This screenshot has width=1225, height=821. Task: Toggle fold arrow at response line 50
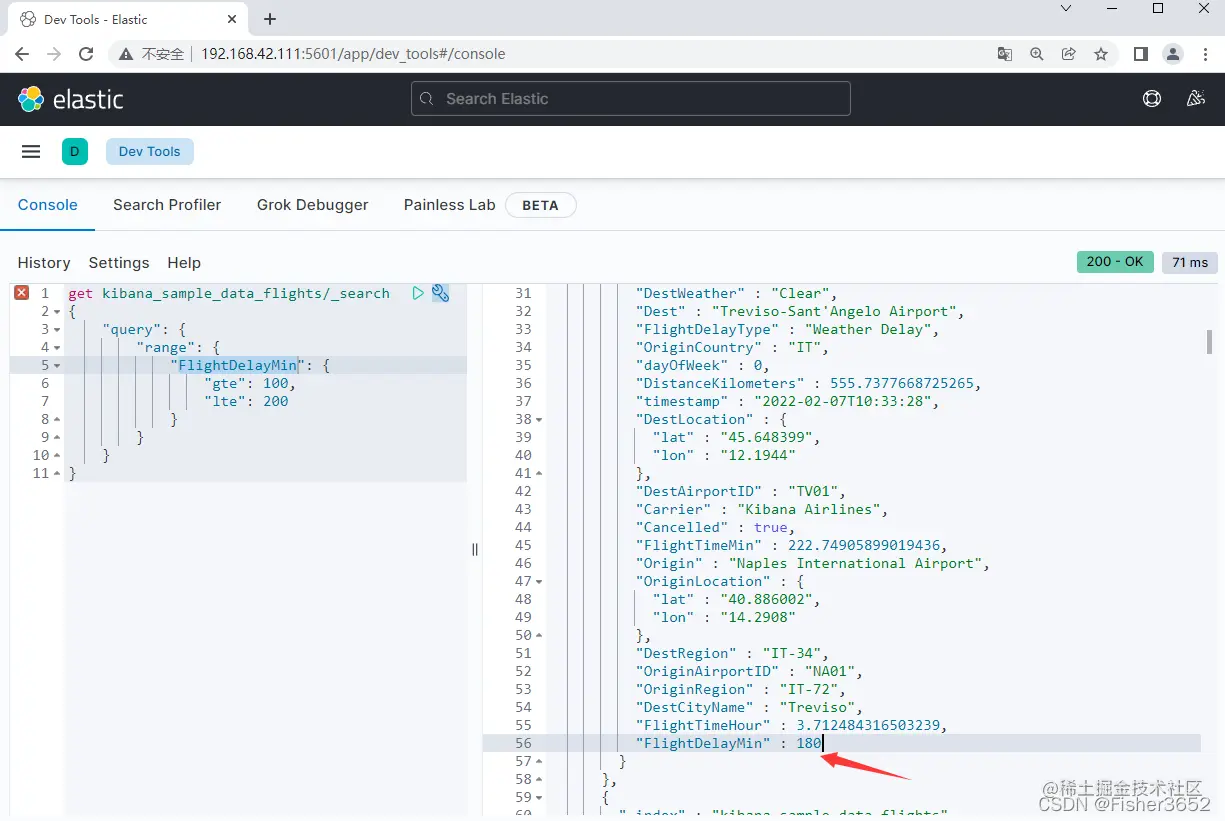pyautogui.click(x=540, y=636)
